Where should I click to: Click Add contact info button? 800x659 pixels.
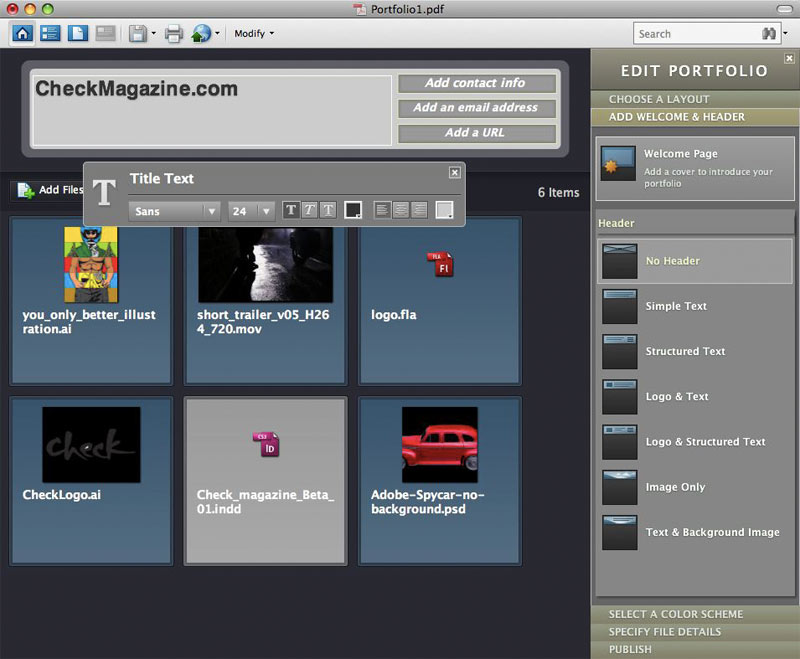[x=476, y=83]
